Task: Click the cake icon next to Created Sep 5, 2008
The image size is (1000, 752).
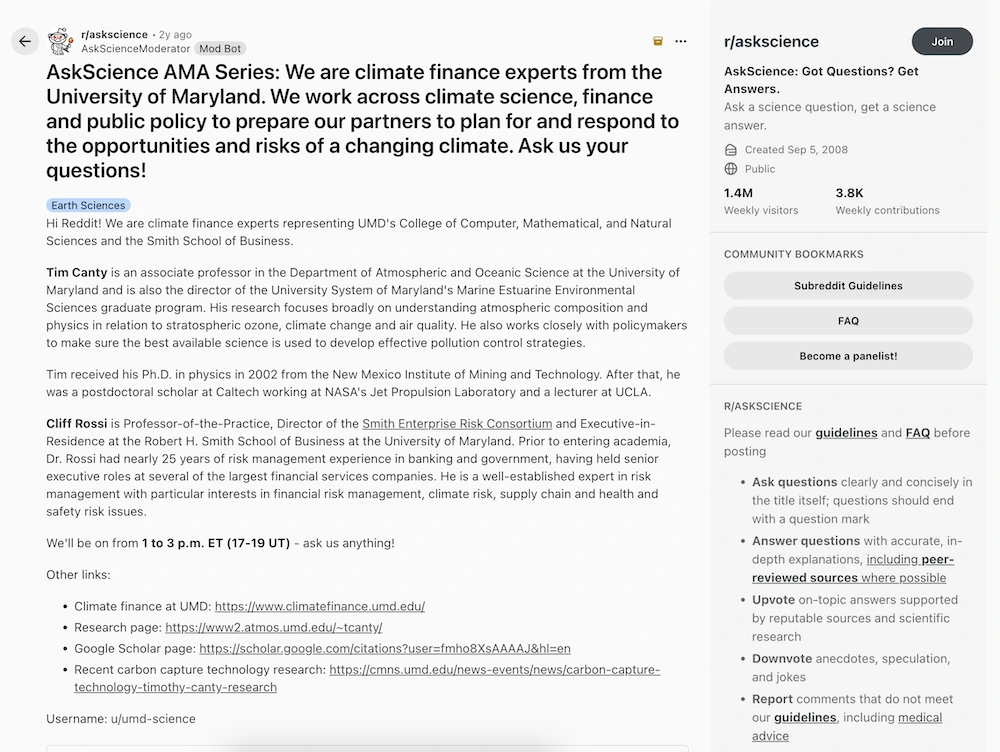Action: click(x=731, y=150)
